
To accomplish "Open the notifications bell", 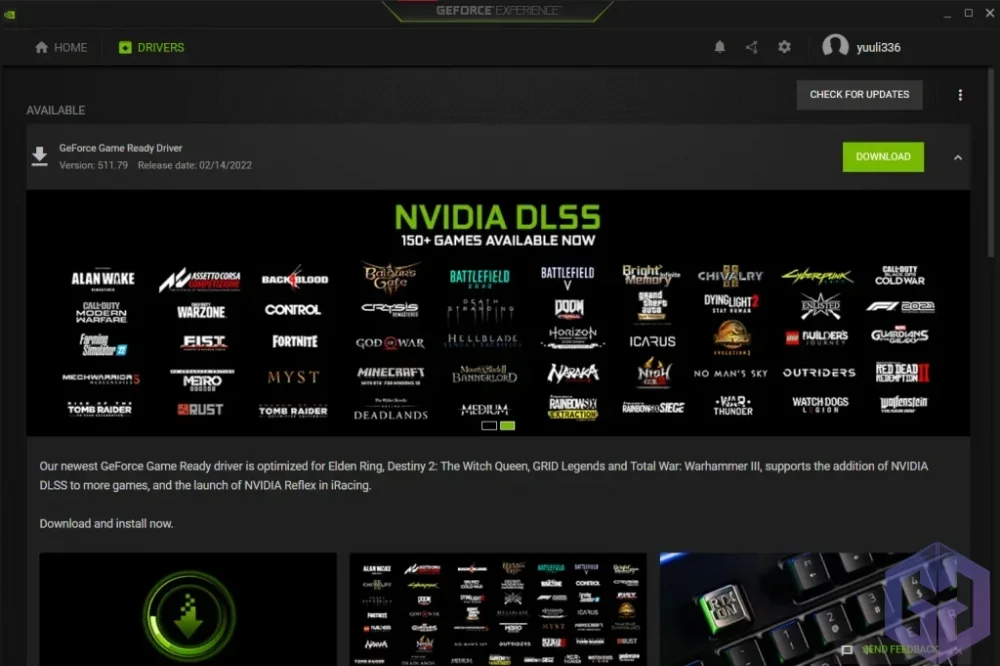I will 719,47.
